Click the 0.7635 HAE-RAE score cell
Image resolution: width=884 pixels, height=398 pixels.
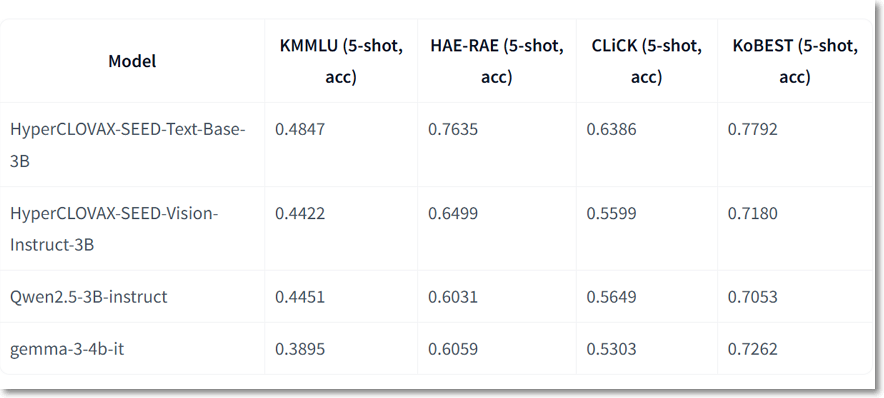coord(453,129)
